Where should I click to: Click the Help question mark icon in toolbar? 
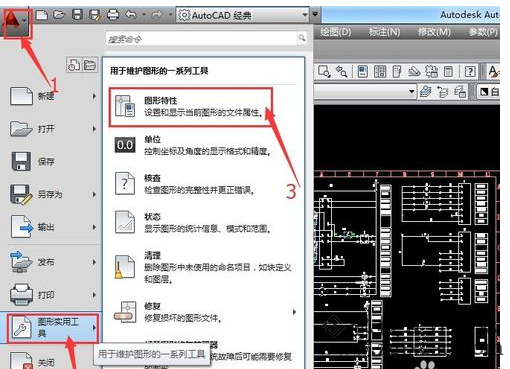pos(470,71)
